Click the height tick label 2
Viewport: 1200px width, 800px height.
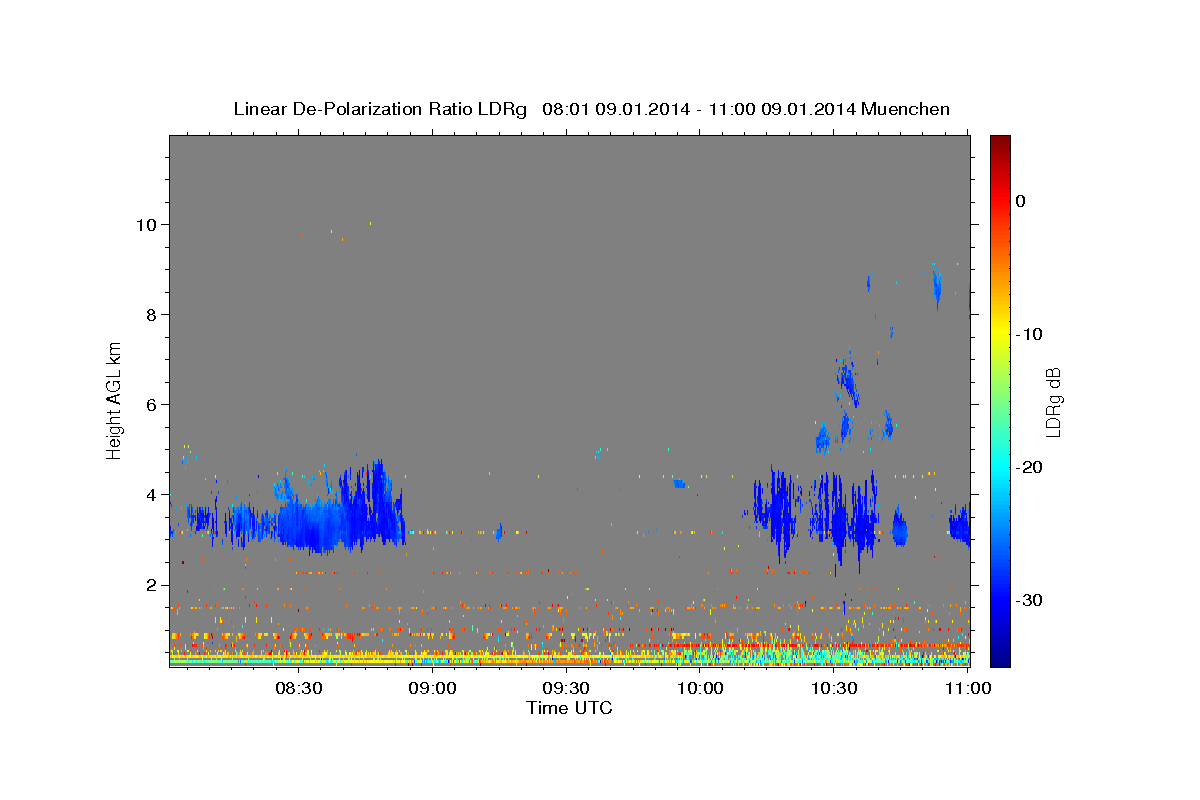(x=150, y=584)
